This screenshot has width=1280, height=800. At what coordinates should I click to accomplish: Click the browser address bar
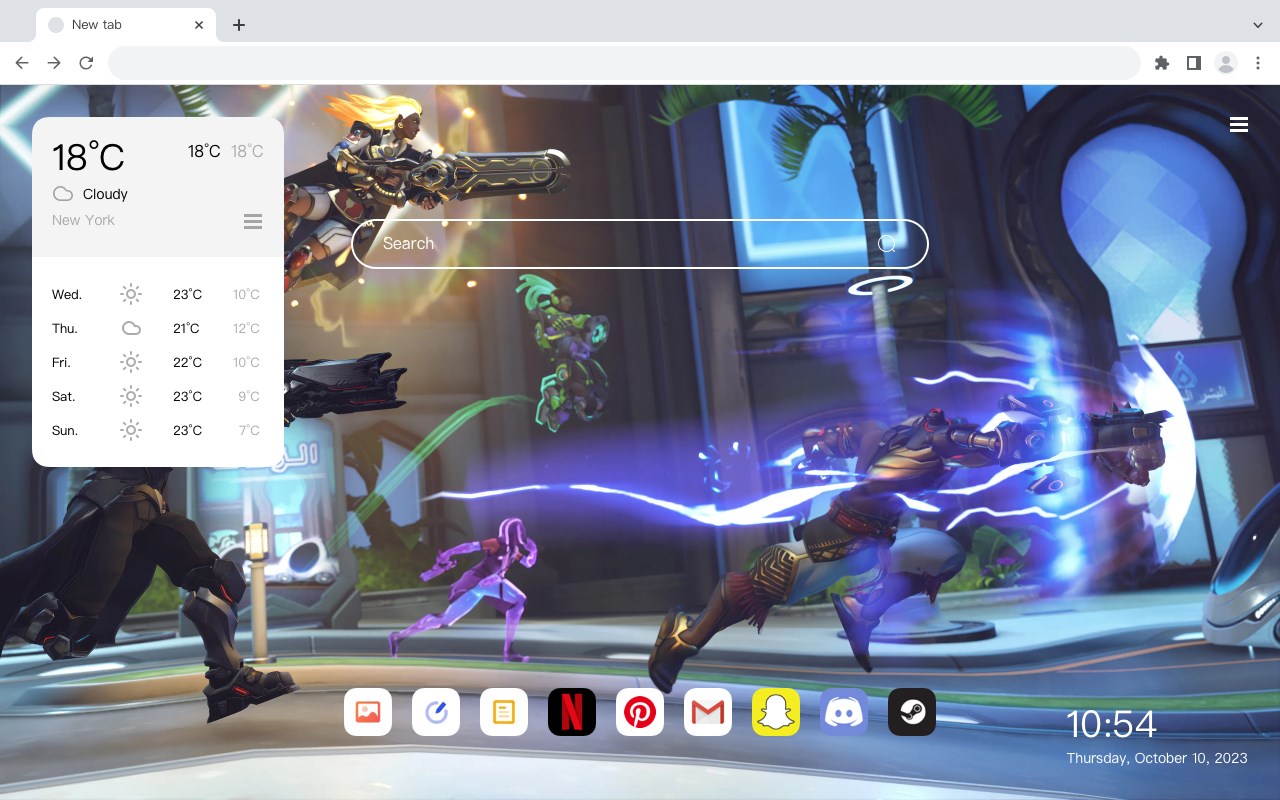[624, 63]
